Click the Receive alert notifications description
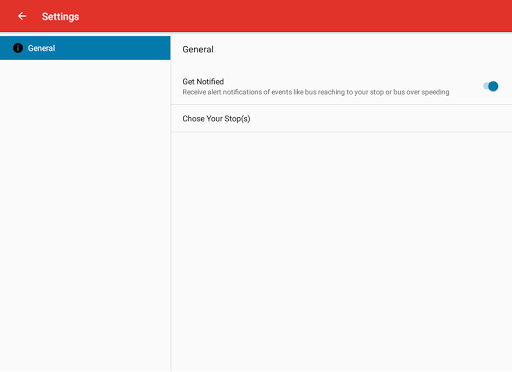 pos(316,92)
